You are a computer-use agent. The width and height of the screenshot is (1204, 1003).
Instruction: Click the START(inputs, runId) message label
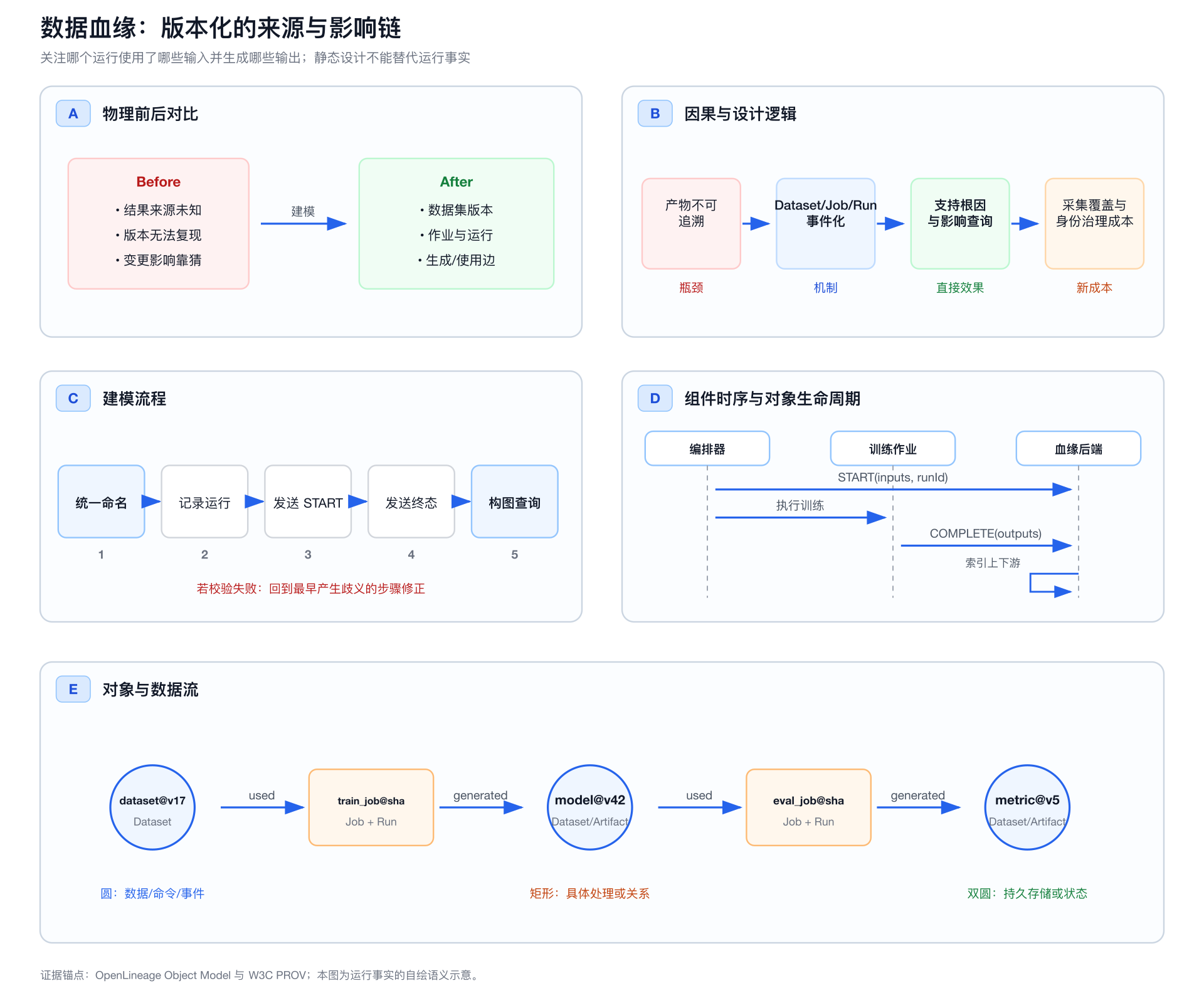pos(893,478)
